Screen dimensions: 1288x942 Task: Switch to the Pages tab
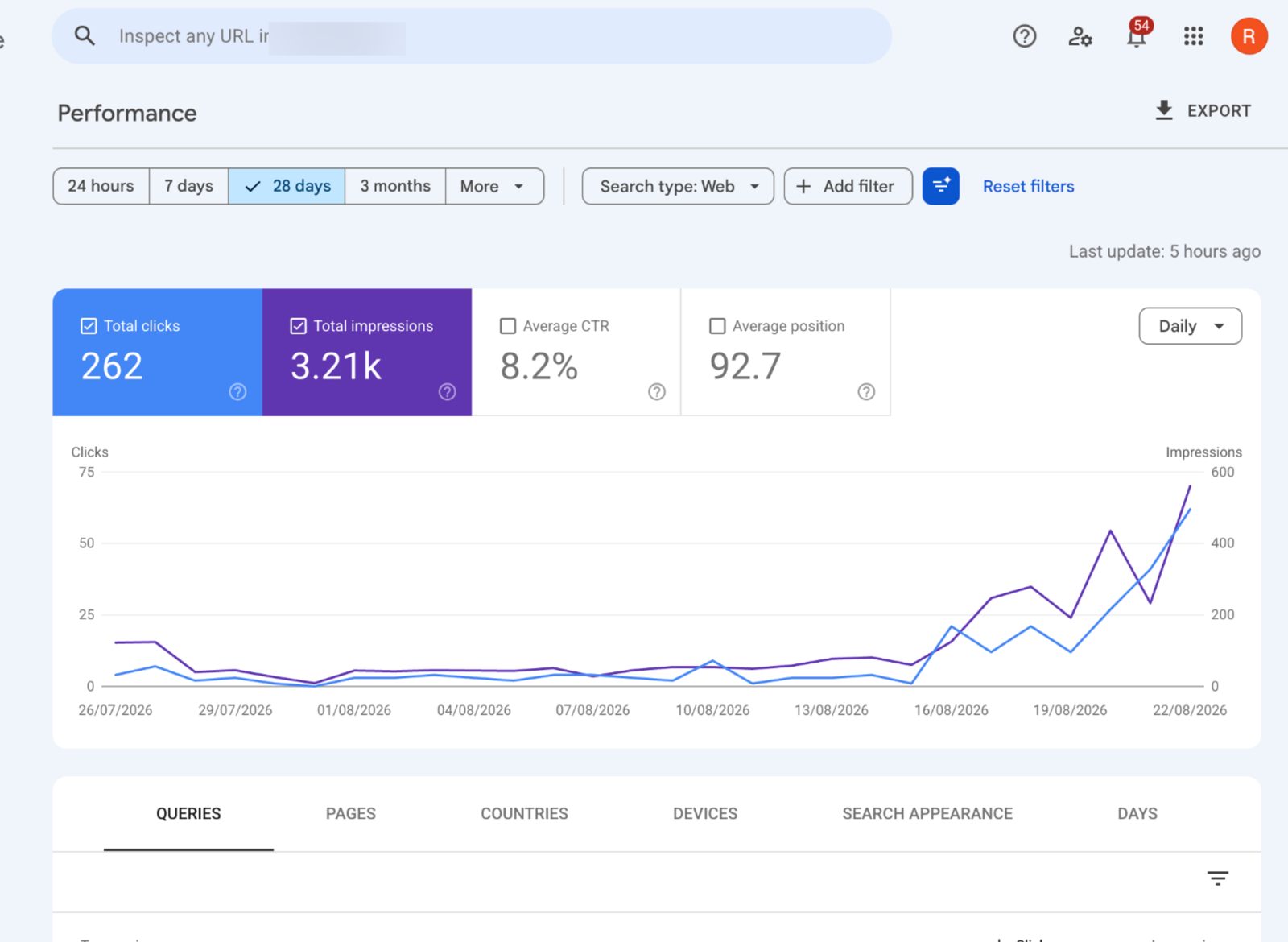click(x=351, y=814)
